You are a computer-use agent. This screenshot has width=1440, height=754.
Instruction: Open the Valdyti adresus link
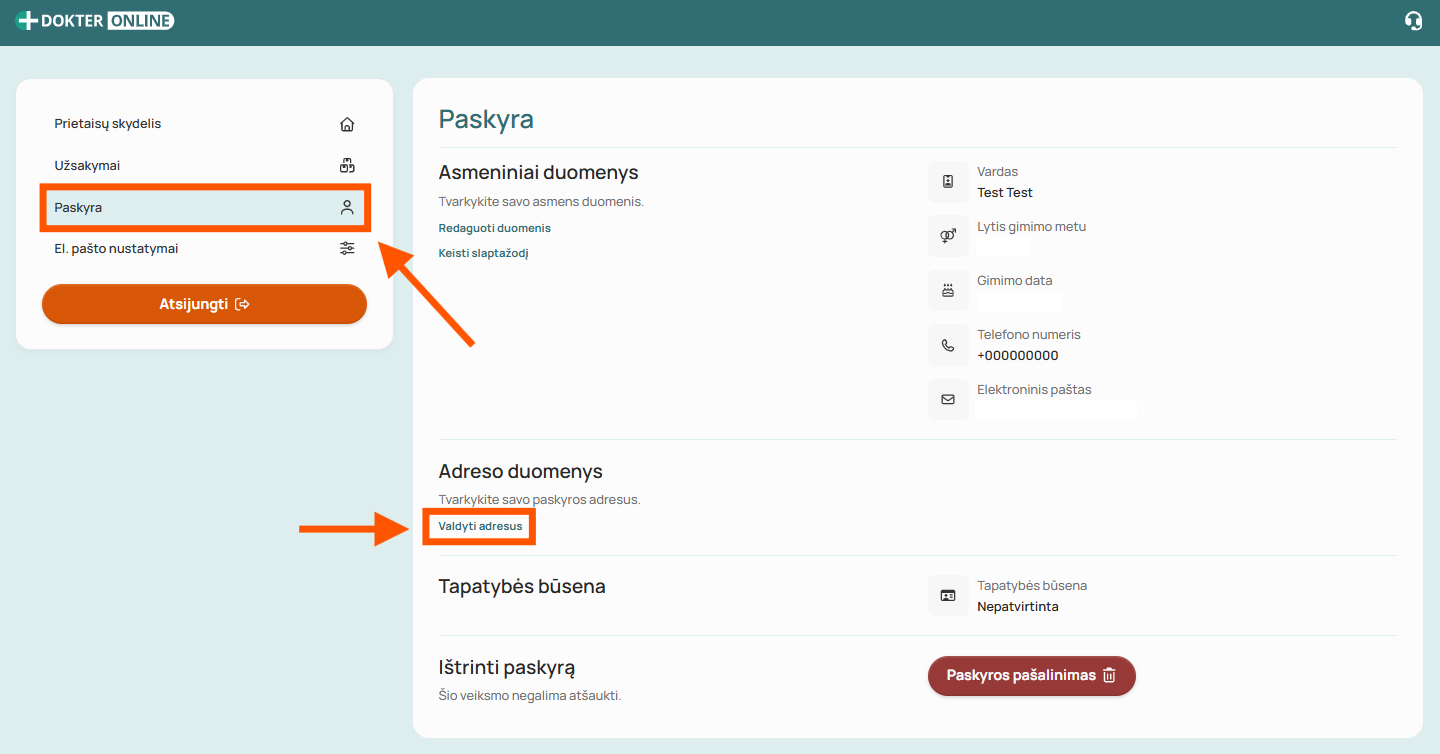click(x=480, y=526)
